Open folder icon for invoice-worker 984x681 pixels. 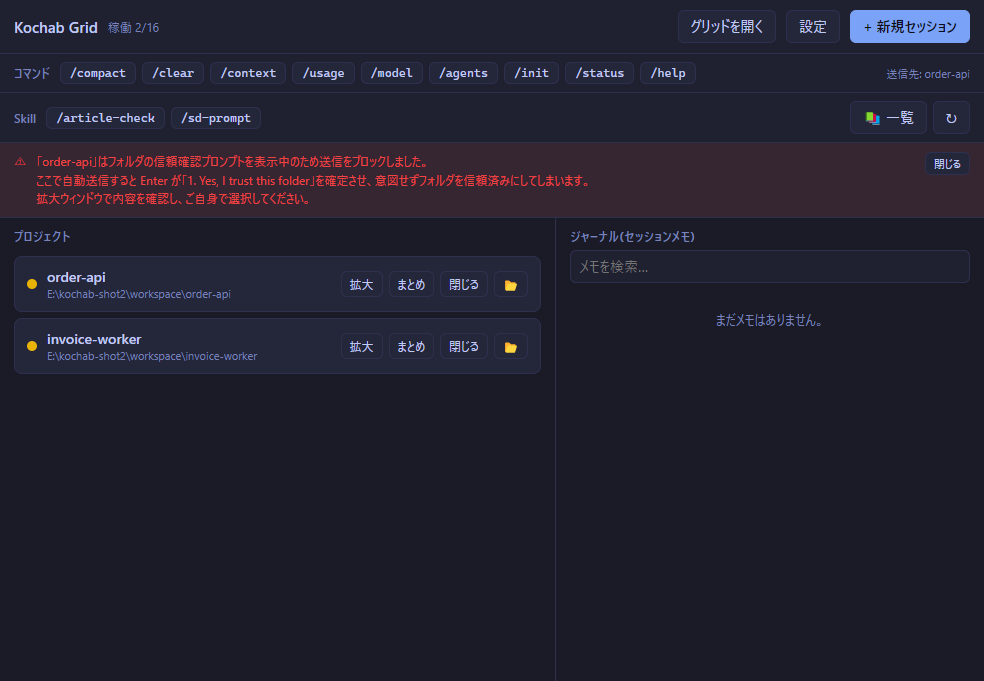pyautogui.click(x=511, y=346)
